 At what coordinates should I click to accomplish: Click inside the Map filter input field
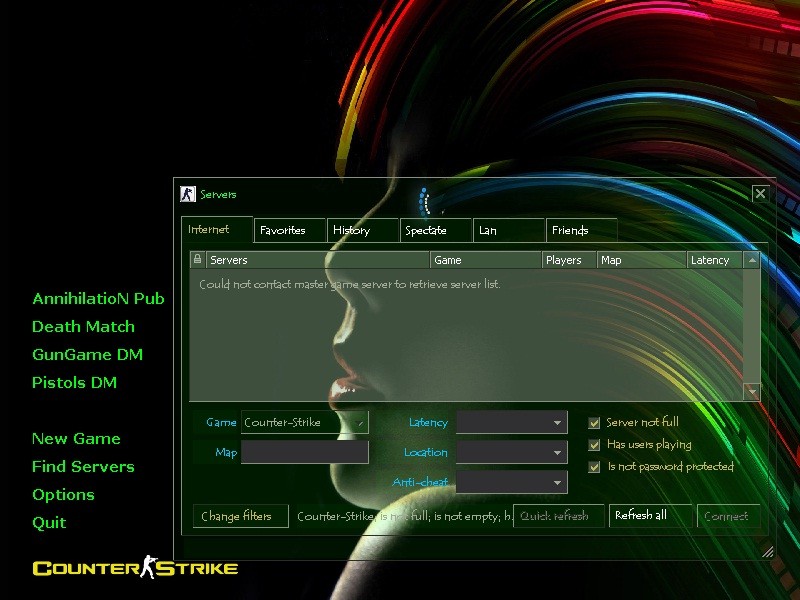pyautogui.click(x=304, y=452)
